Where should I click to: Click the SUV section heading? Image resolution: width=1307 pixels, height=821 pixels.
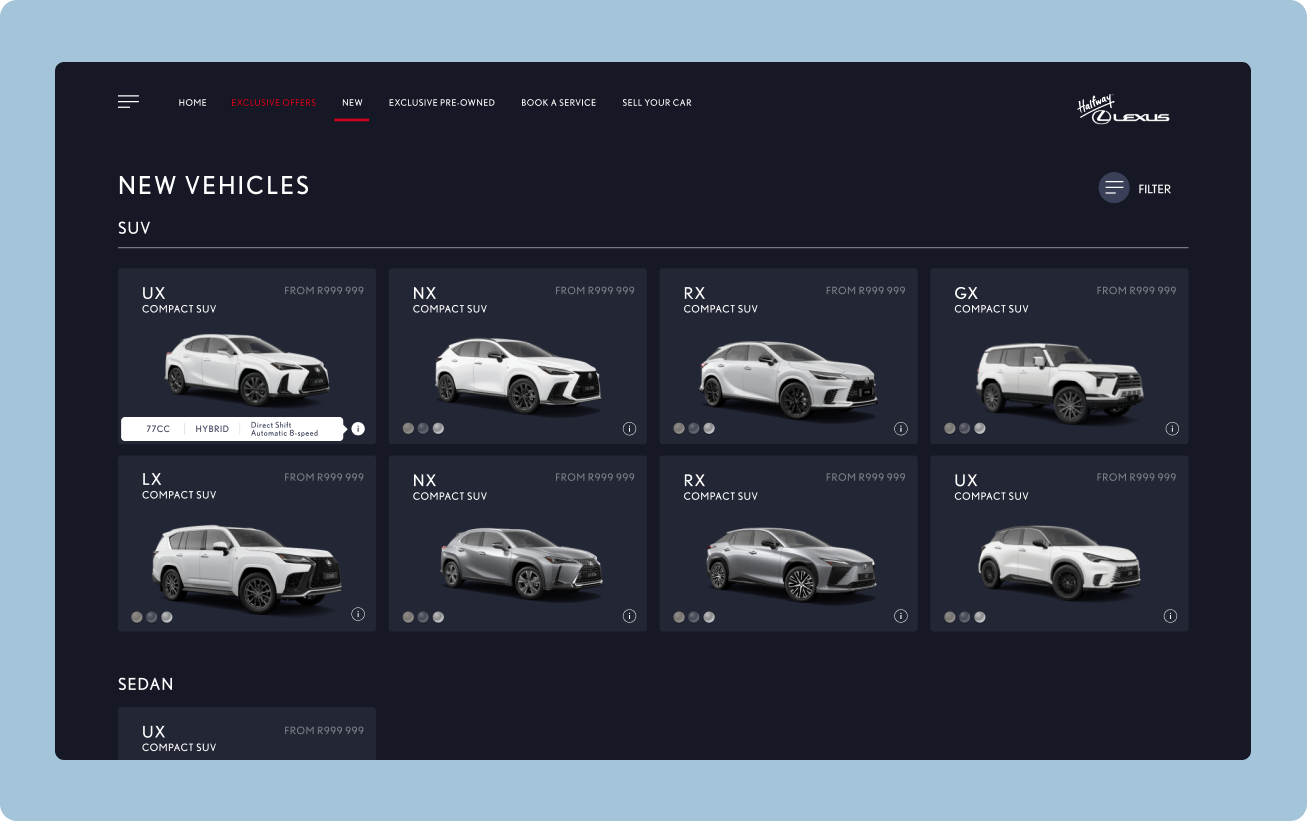(x=134, y=228)
